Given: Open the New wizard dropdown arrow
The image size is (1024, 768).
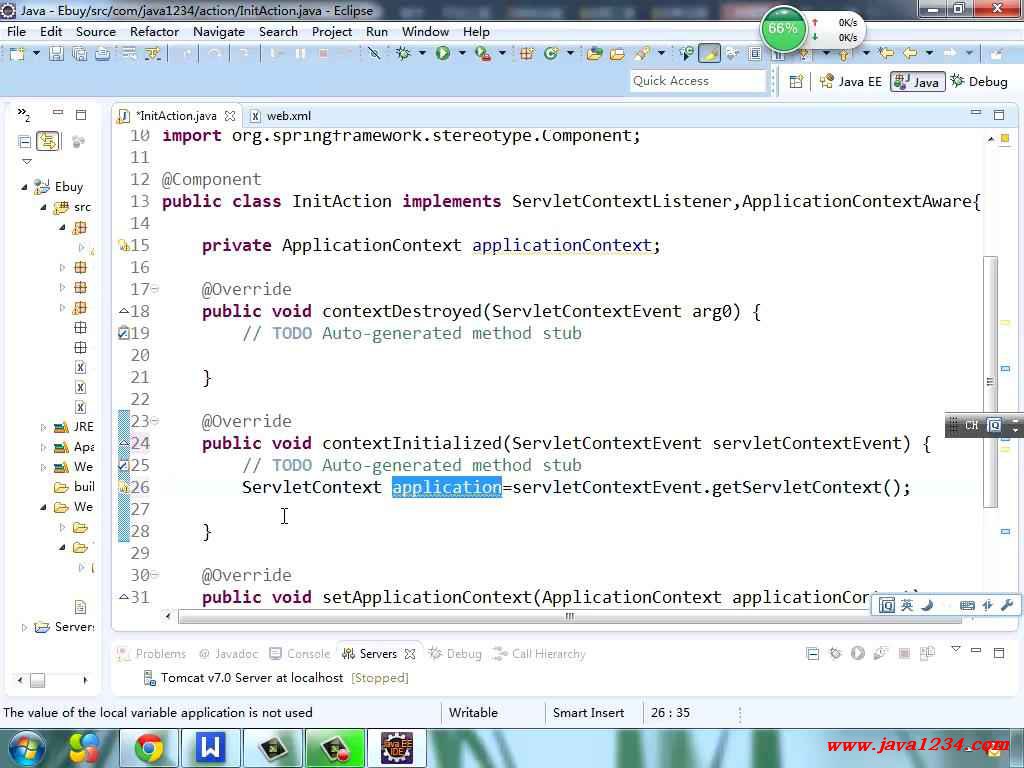Looking at the screenshot, I should [x=36, y=54].
